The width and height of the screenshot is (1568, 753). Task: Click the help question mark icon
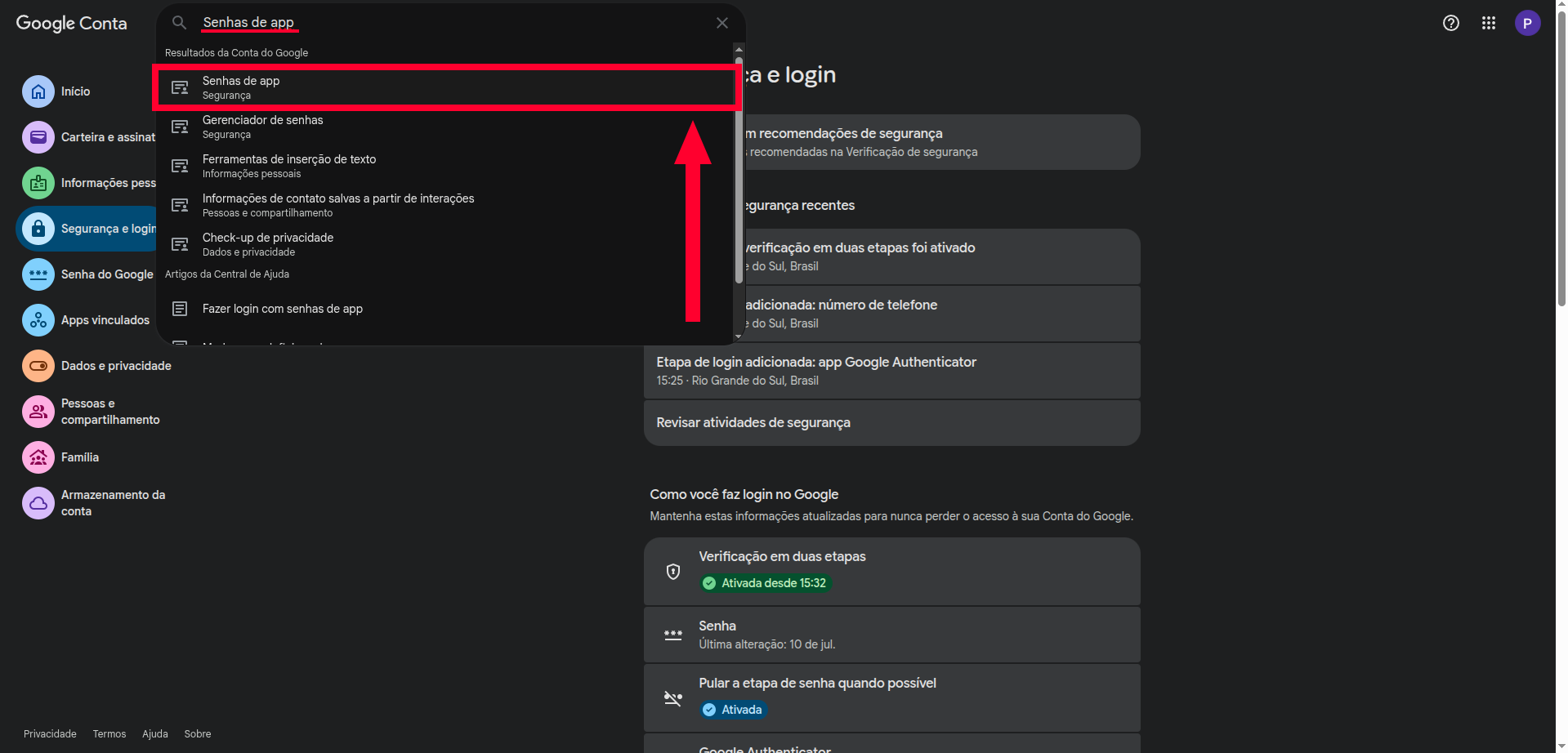click(1451, 23)
